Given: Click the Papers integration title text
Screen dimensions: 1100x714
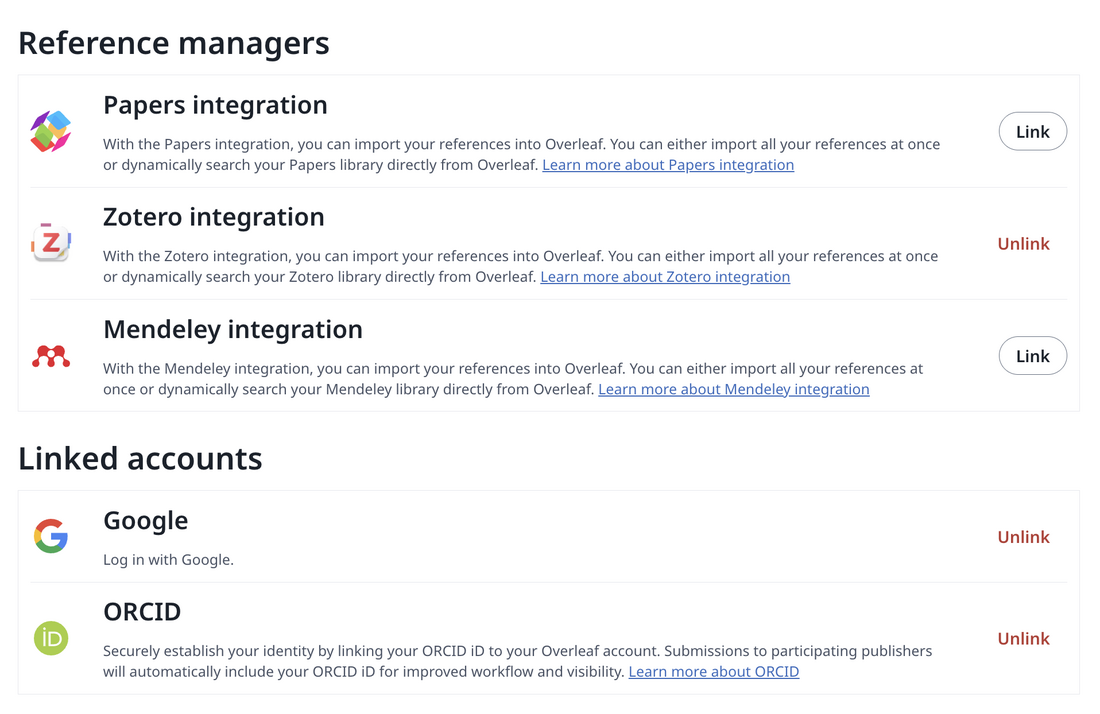Looking at the screenshot, I should [215, 105].
